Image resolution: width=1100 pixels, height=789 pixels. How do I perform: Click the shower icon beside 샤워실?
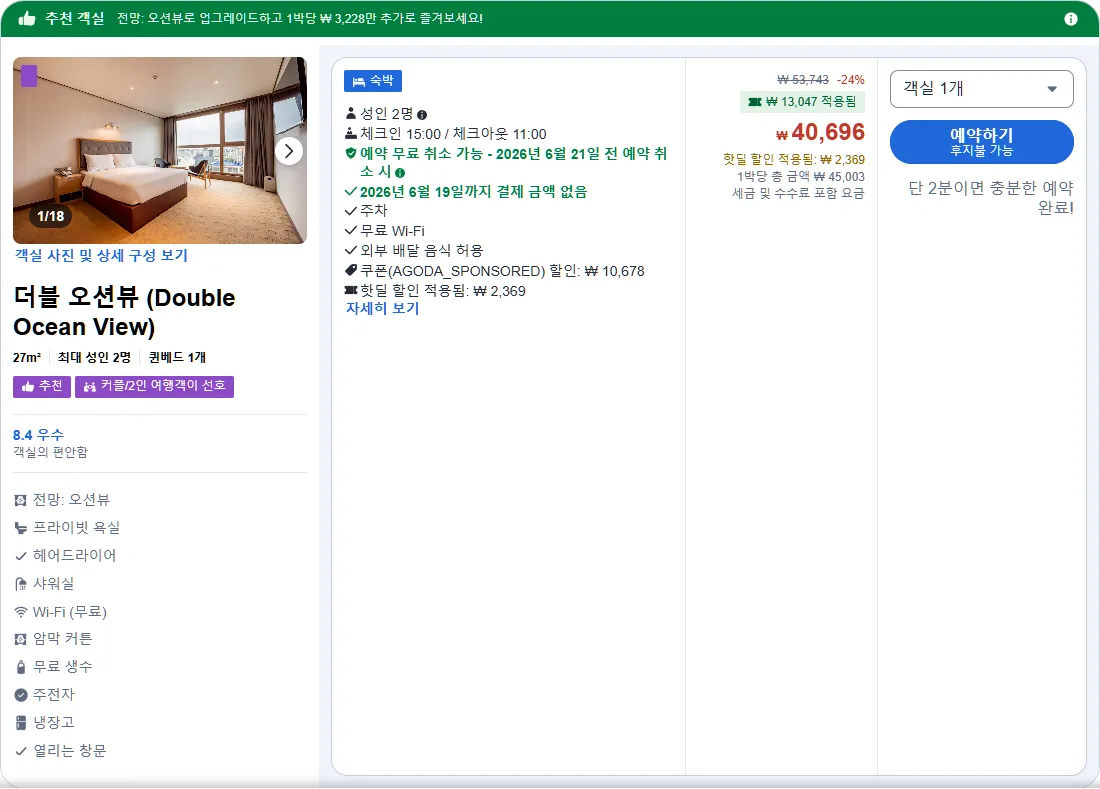[20, 584]
